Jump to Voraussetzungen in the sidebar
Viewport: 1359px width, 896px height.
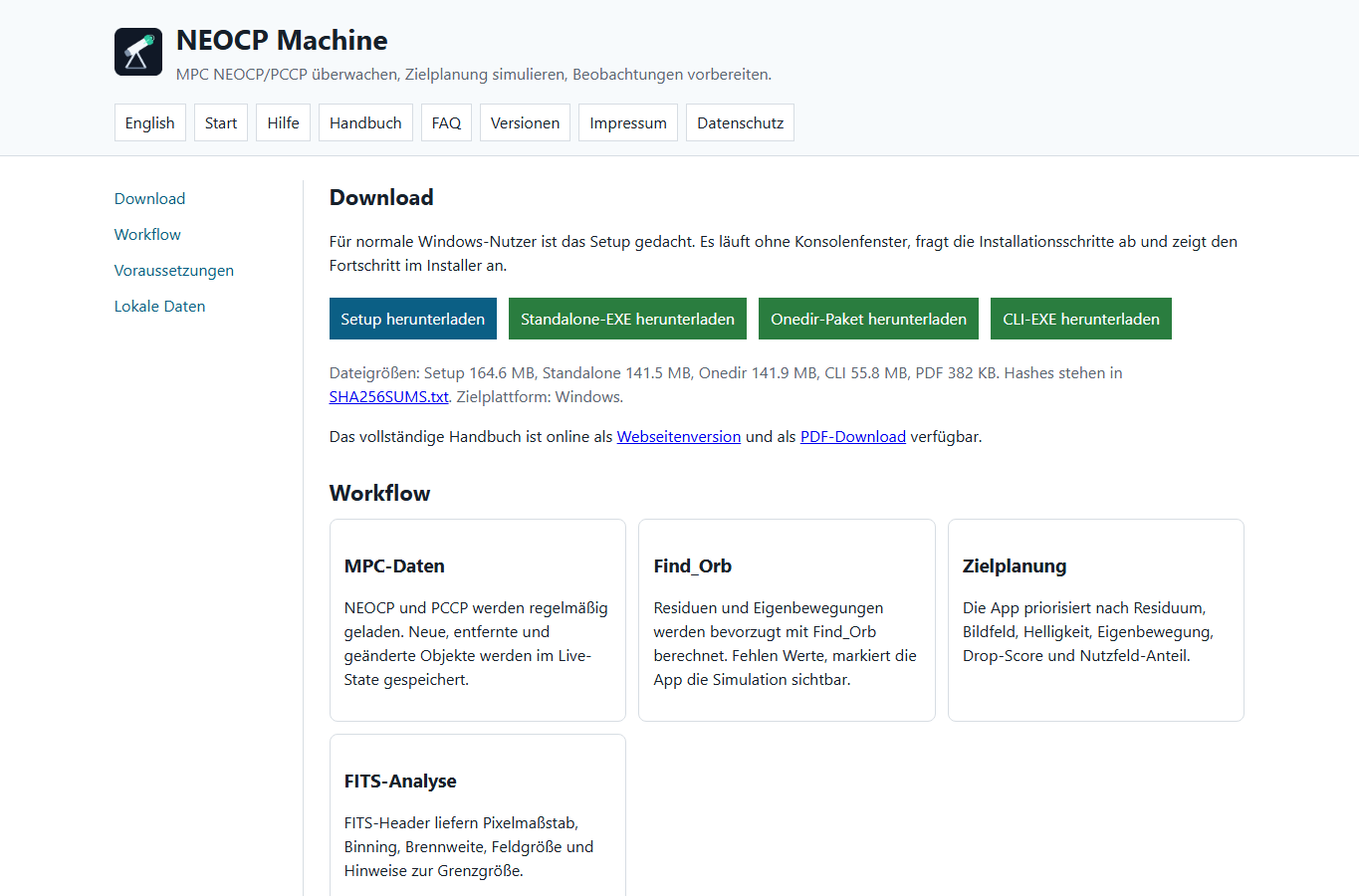tap(174, 270)
